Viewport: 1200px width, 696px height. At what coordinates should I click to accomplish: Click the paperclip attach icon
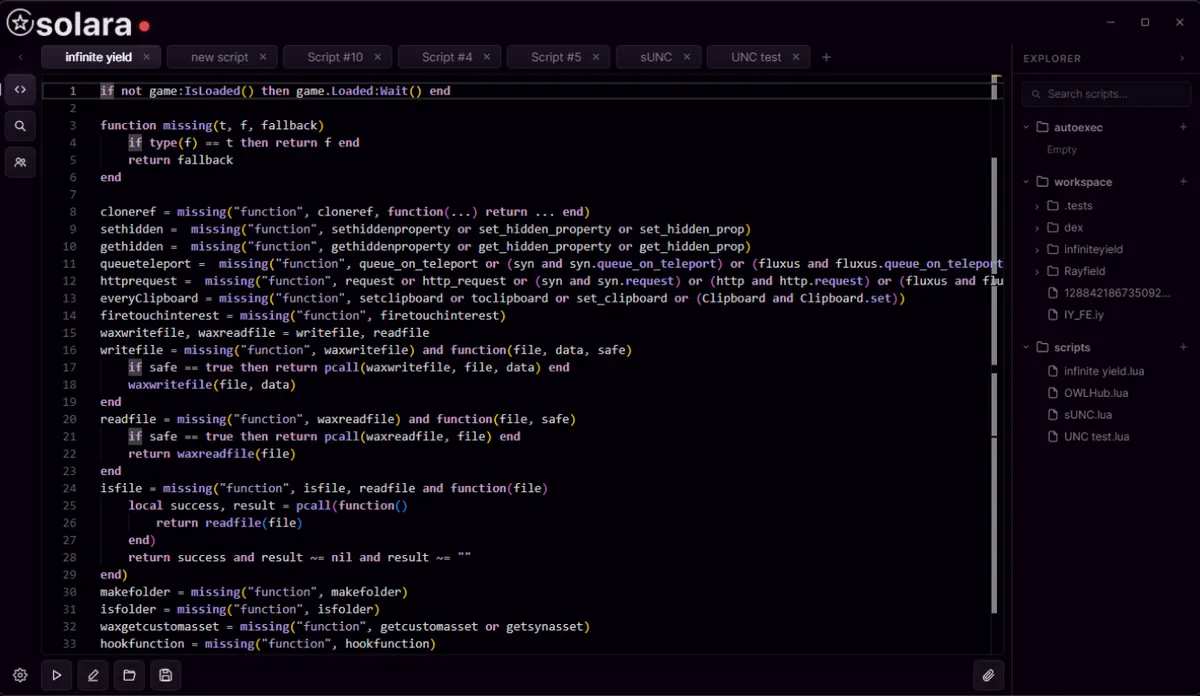point(988,675)
